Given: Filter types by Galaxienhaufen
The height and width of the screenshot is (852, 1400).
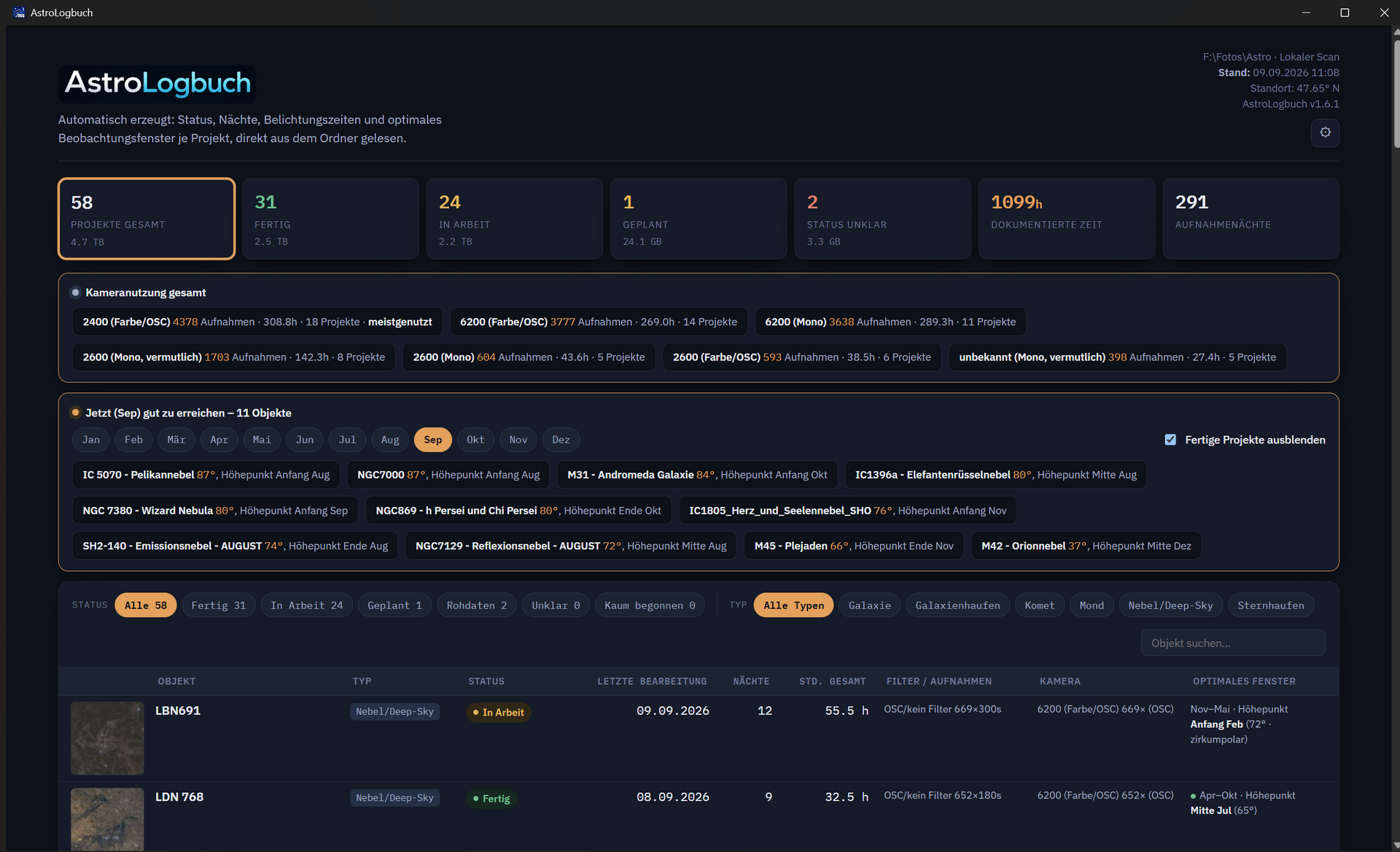Looking at the screenshot, I should tap(958, 605).
